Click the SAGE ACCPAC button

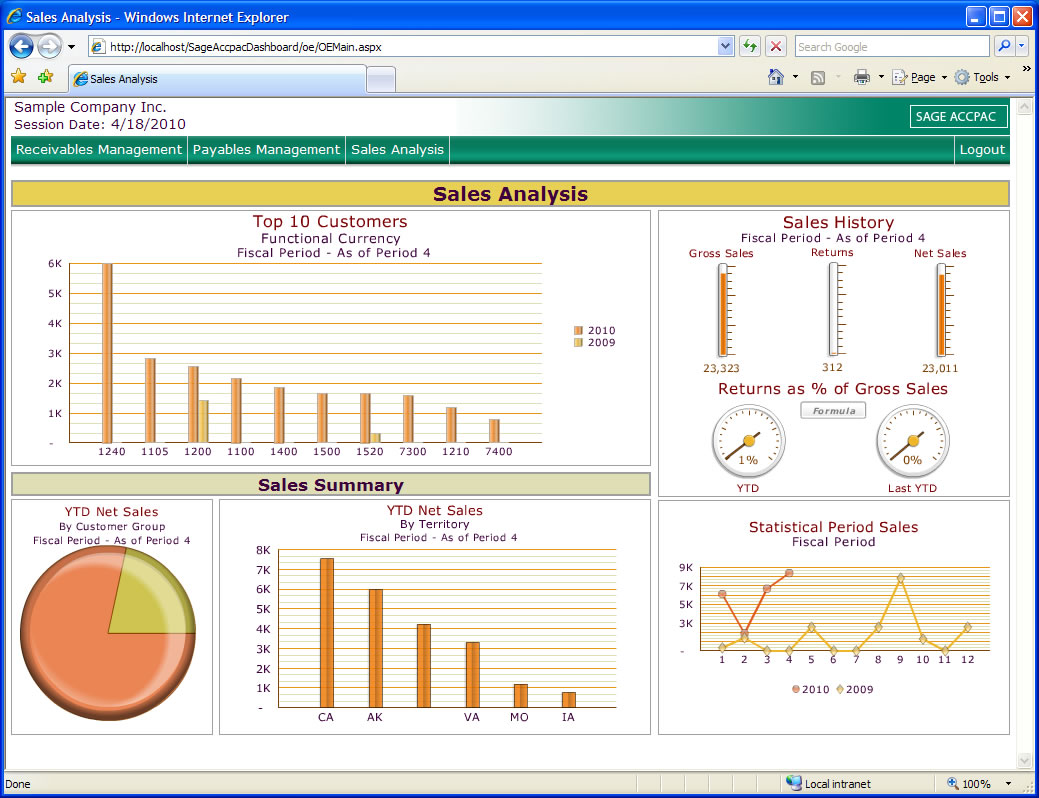click(x=956, y=117)
